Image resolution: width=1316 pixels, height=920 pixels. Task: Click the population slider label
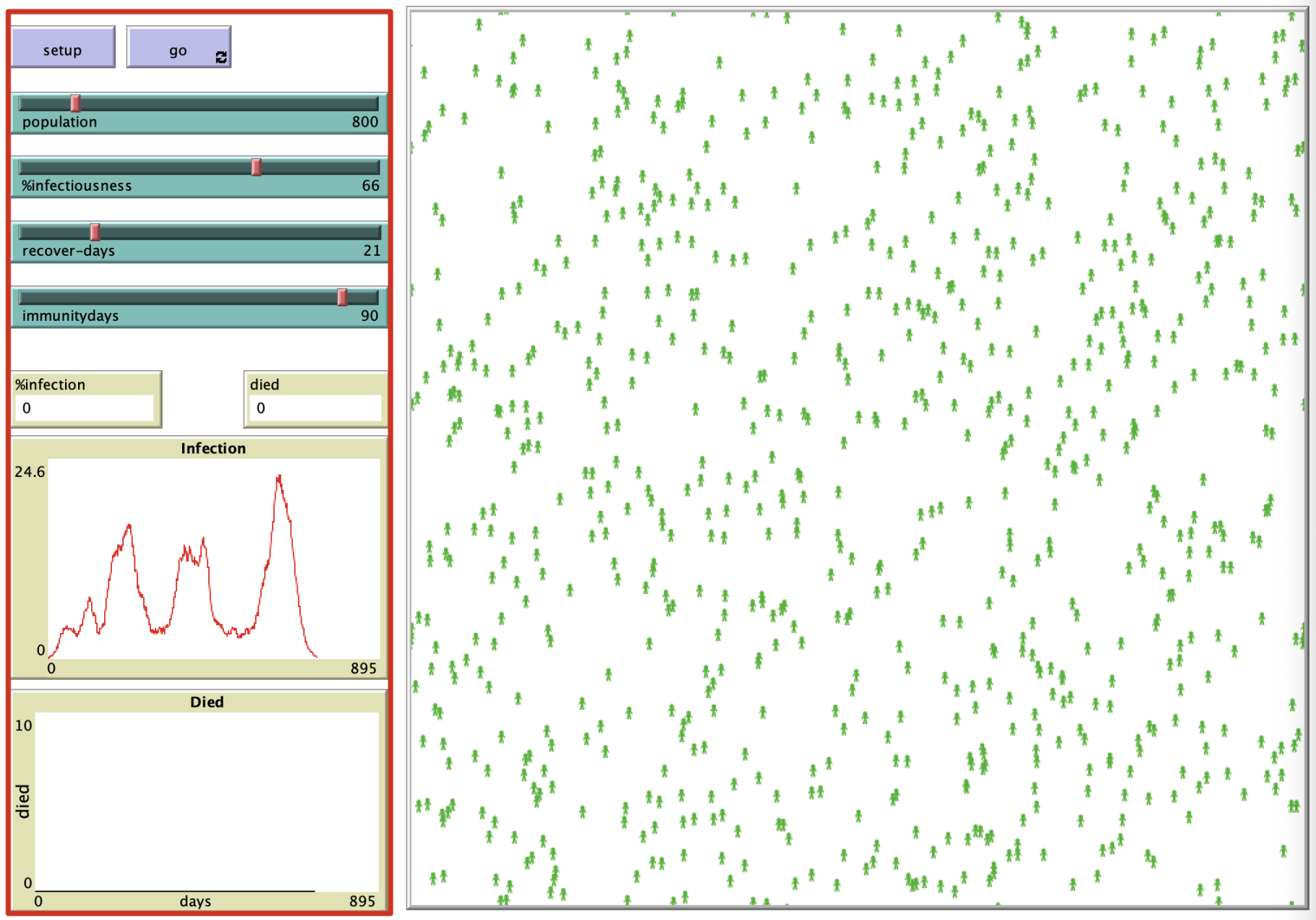[59, 122]
